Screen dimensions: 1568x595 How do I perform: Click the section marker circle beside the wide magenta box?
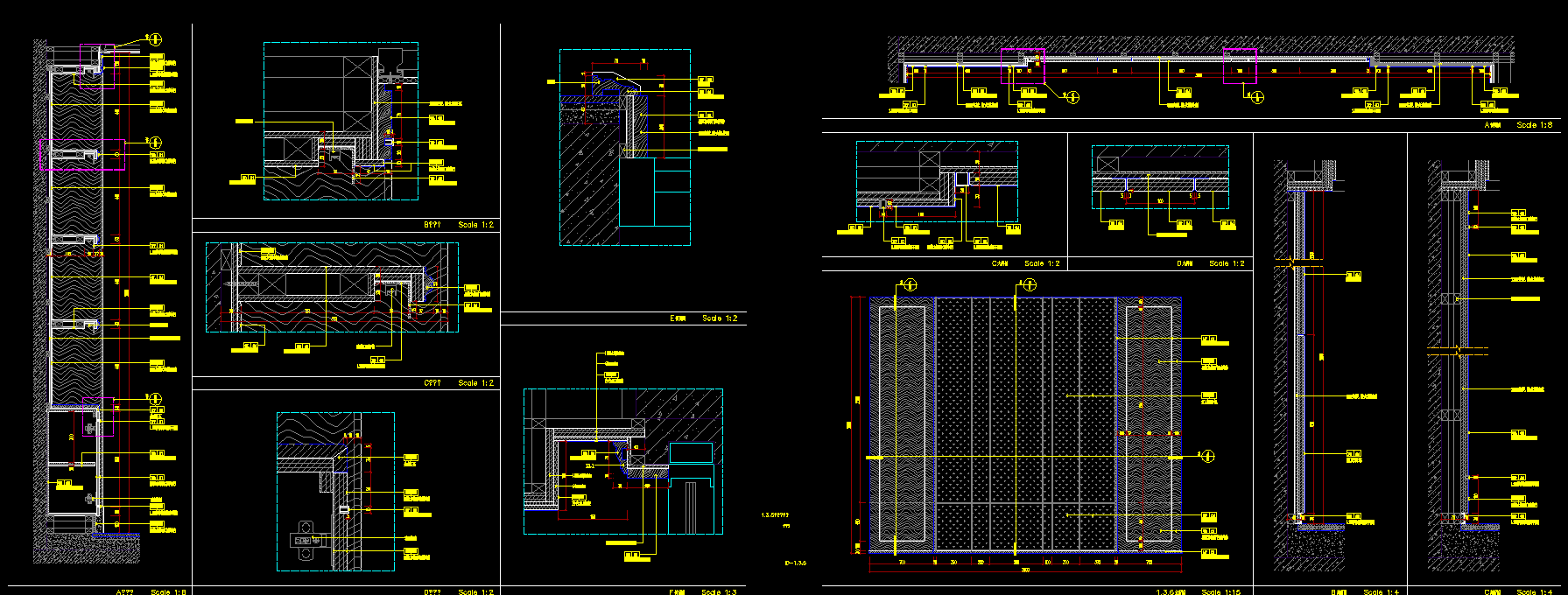155,142
